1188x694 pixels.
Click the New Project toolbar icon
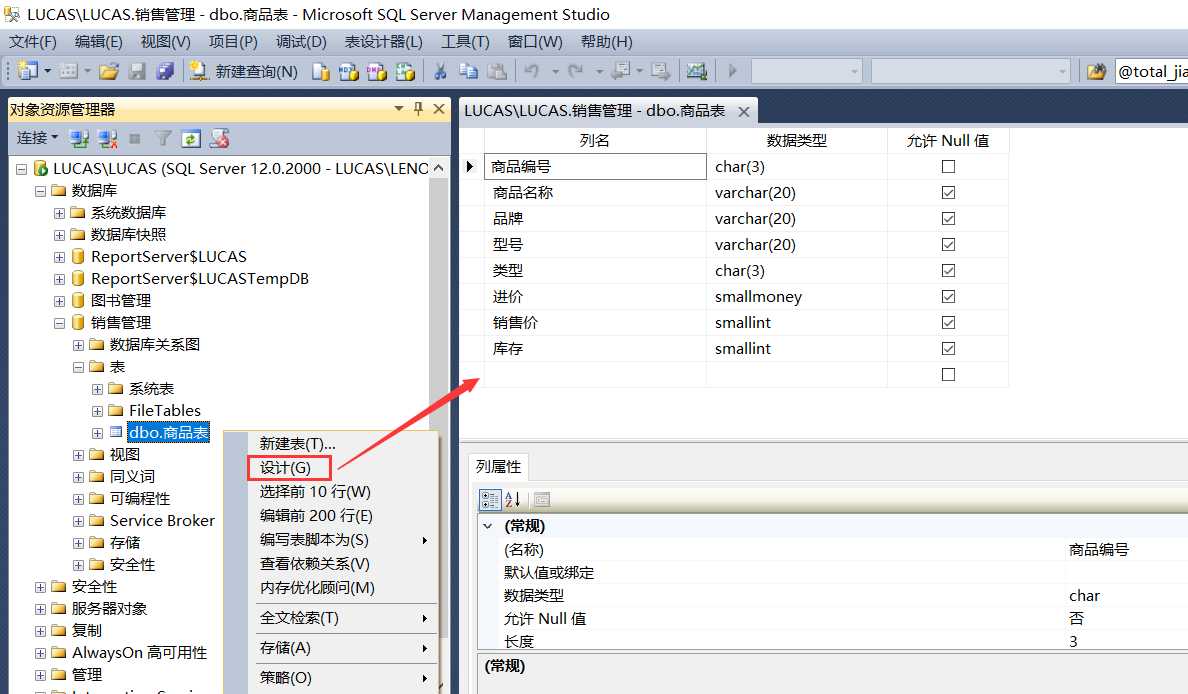[28, 71]
